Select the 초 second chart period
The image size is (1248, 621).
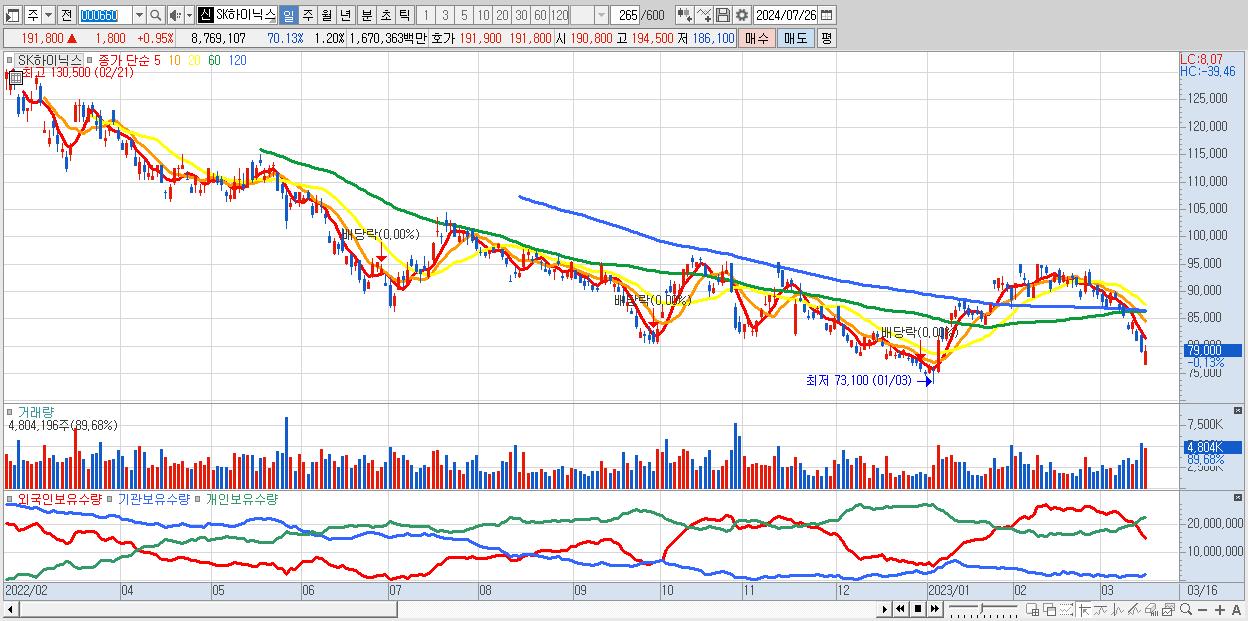point(385,15)
